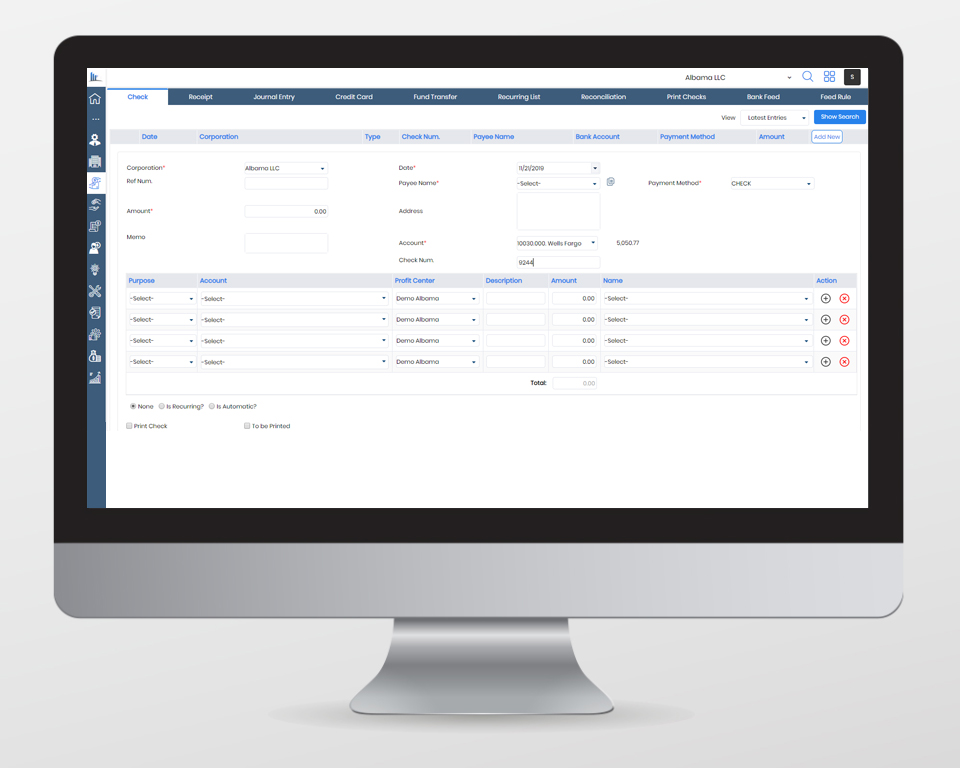
Task: Select the user profile icon in sidebar
Action: point(95,140)
